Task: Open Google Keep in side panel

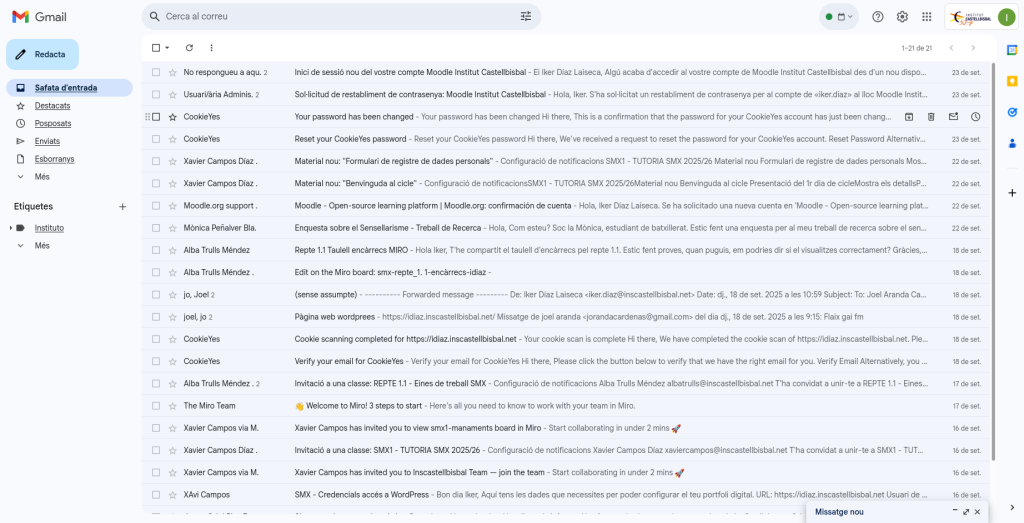Action: 1012,81
